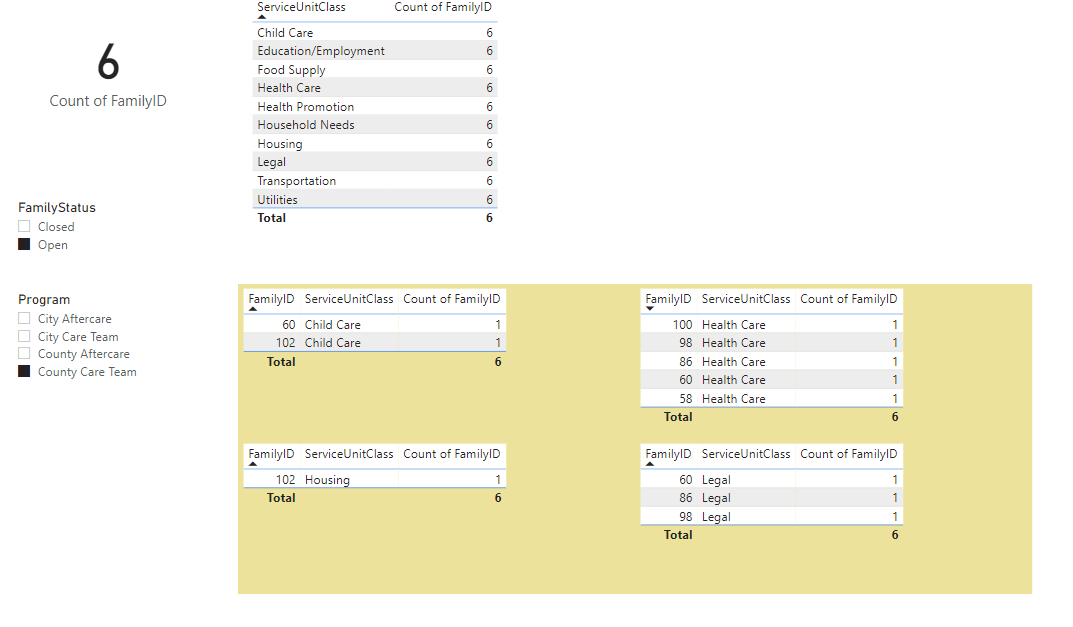Sort Housing table by FamilyID header
The height and width of the screenshot is (627, 1073).
tap(271, 454)
